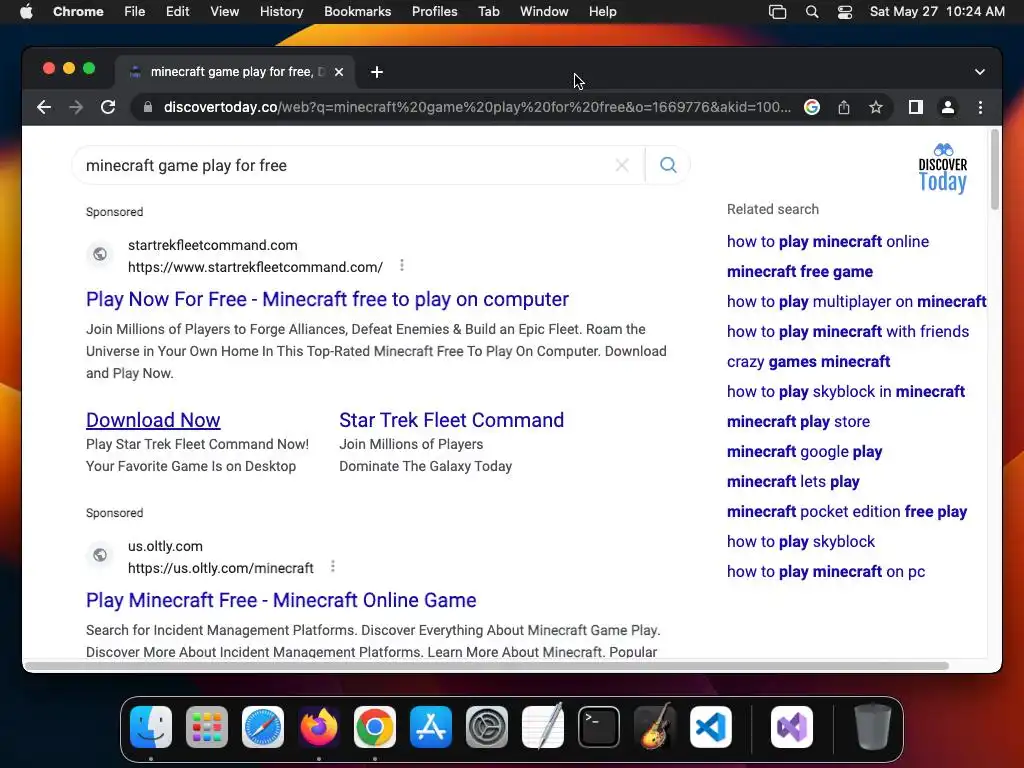
Task: Click the Download Now link
Action: pyautogui.click(x=153, y=420)
